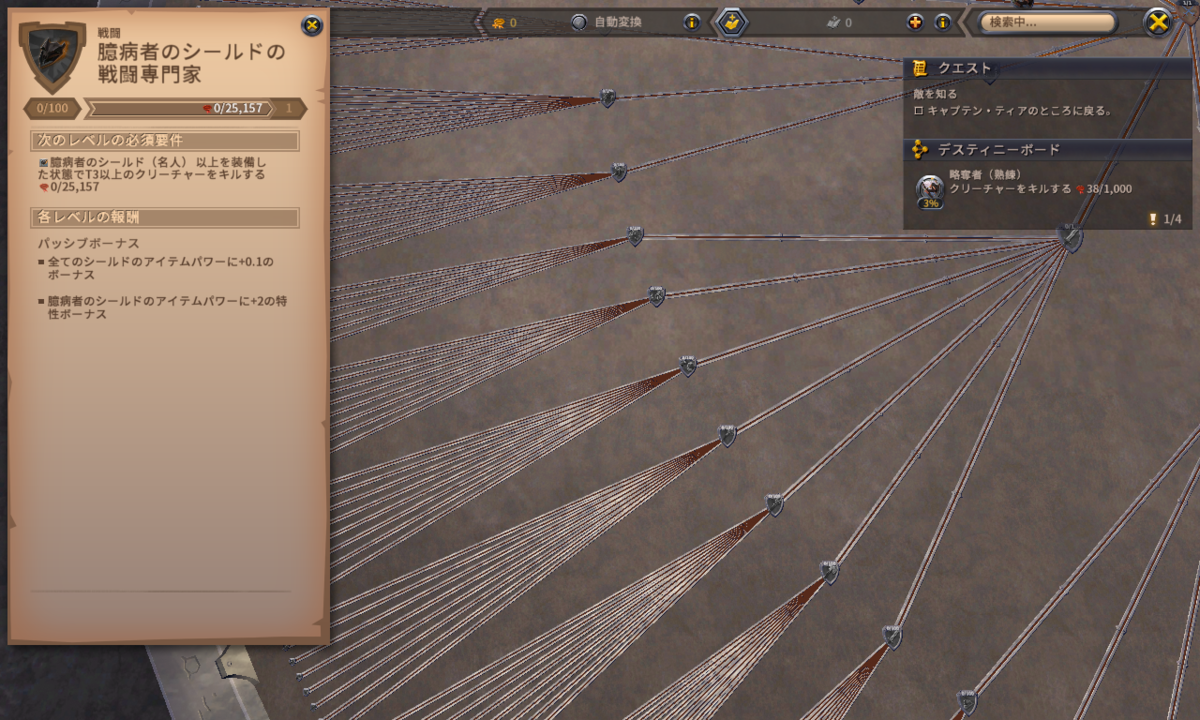
Task: Click the 戦闘 category label above the title
Action: (x=108, y=32)
